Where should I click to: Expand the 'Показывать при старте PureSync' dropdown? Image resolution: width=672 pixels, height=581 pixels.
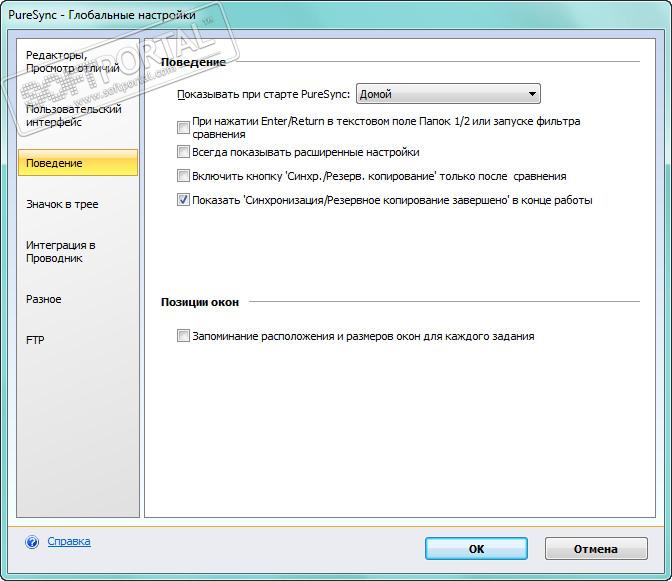448,94
